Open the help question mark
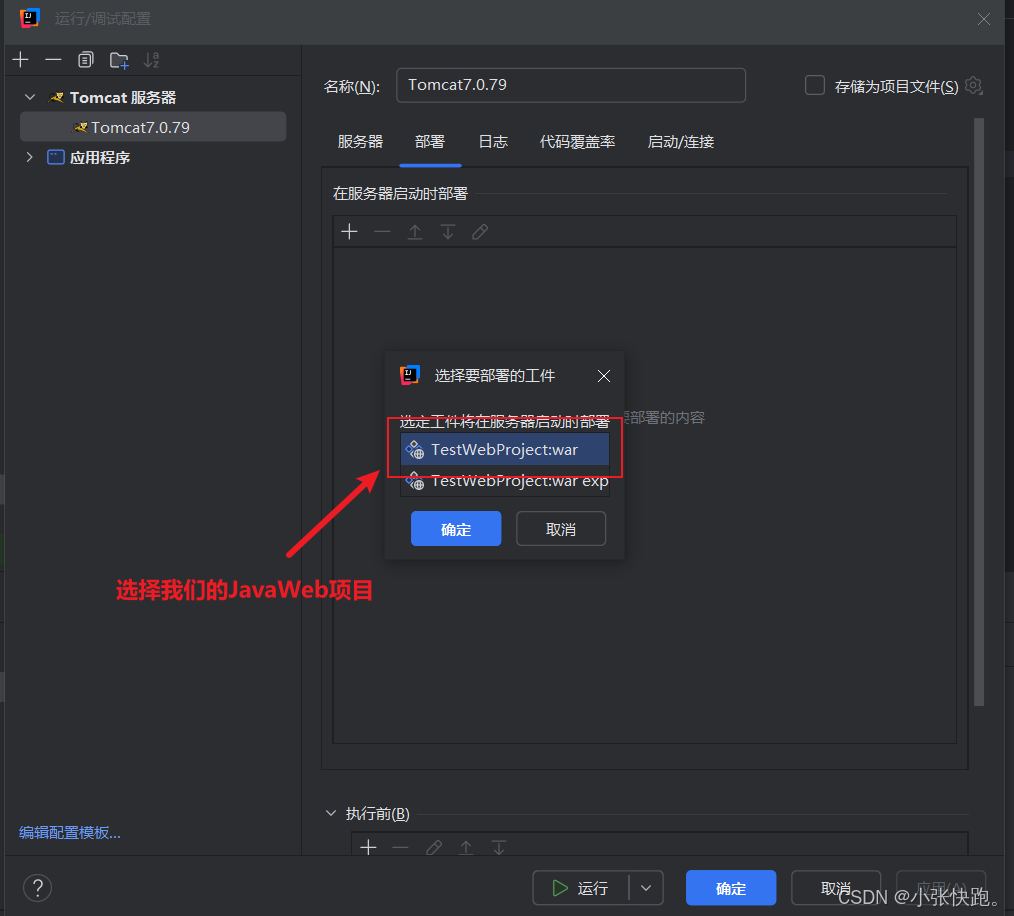1014x916 pixels. tap(38, 888)
